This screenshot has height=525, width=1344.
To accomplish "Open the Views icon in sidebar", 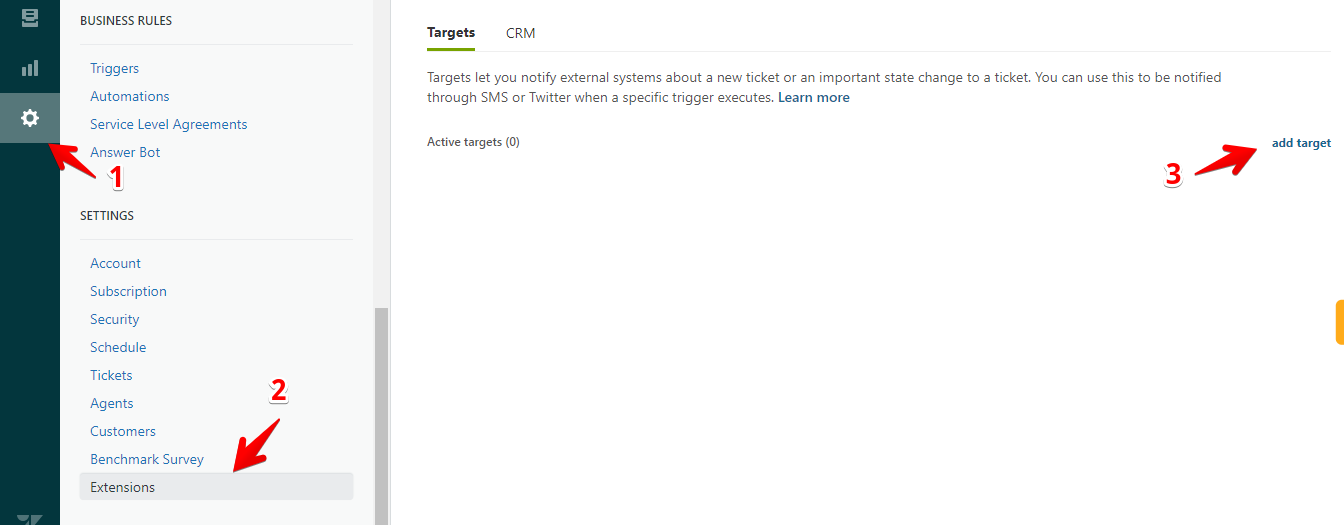I will pos(30,17).
